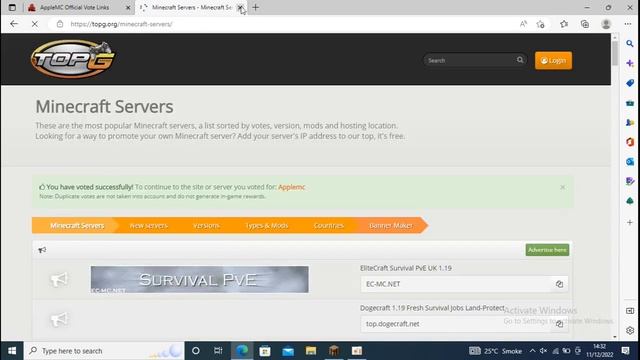The width and height of the screenshot is (640, 360).
Task: Open the notification center icon
Action: (x=626, y=351)
